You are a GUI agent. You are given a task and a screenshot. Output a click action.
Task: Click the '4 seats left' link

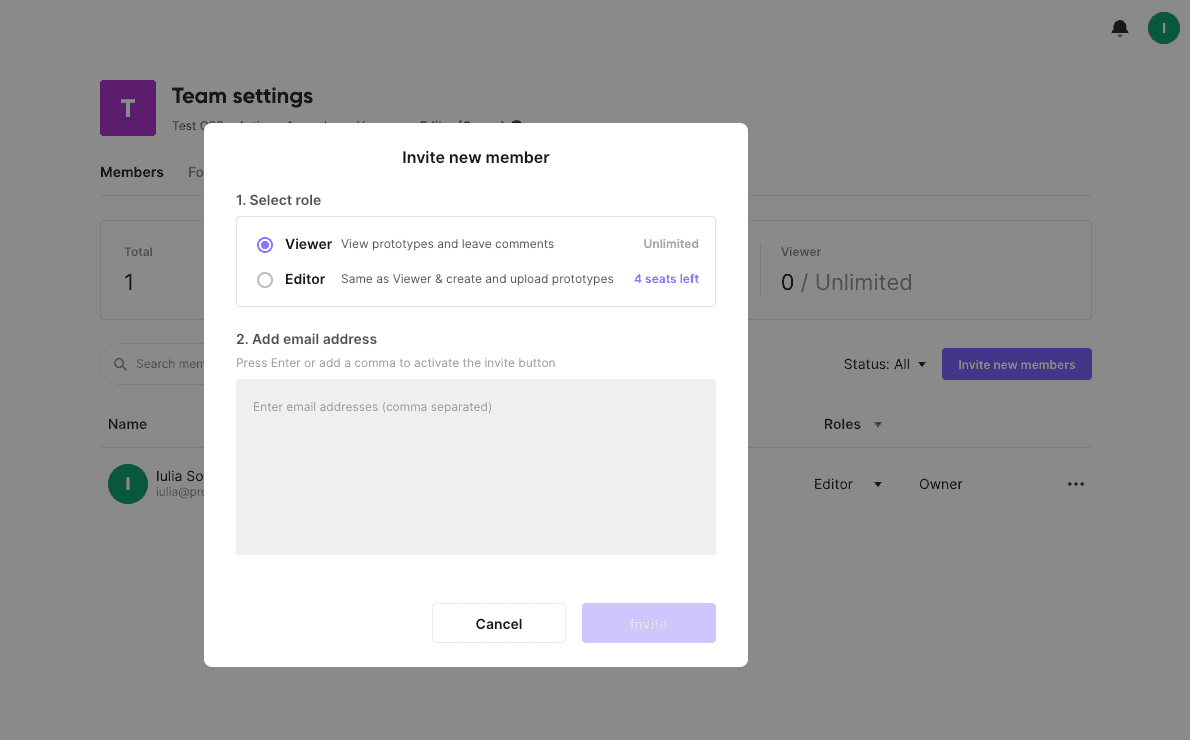(666, 279)
